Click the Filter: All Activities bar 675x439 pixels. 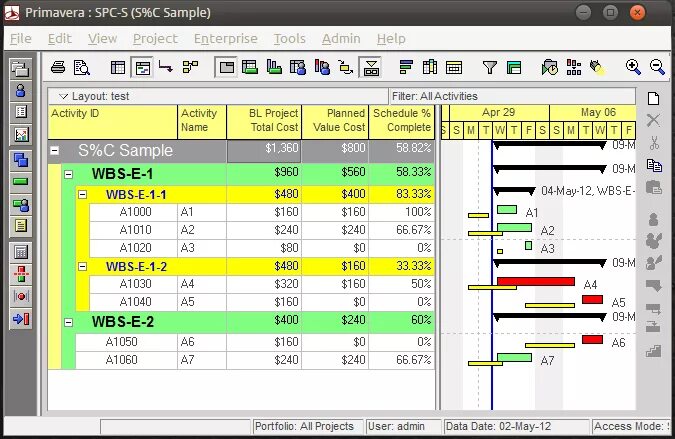click(512, 96)
